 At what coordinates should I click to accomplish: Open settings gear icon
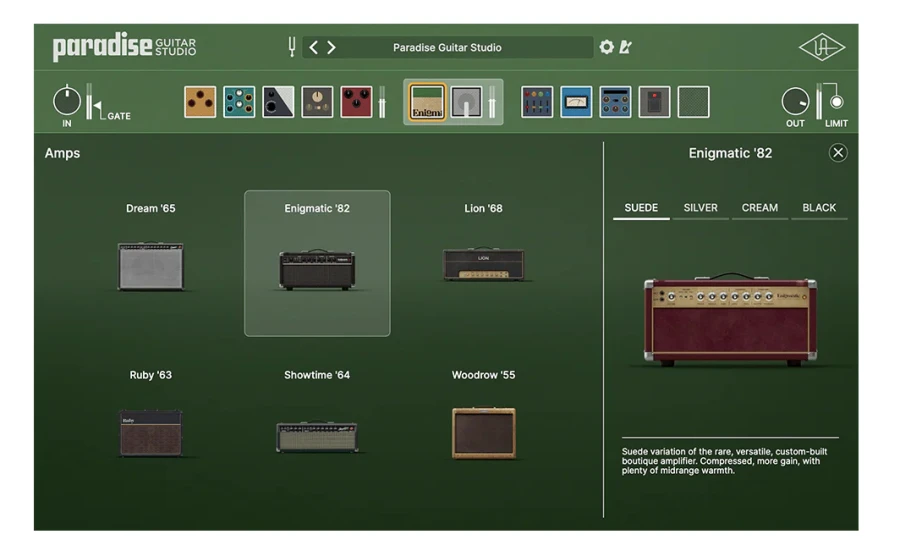pyautogui.click(x=606, y=47)
